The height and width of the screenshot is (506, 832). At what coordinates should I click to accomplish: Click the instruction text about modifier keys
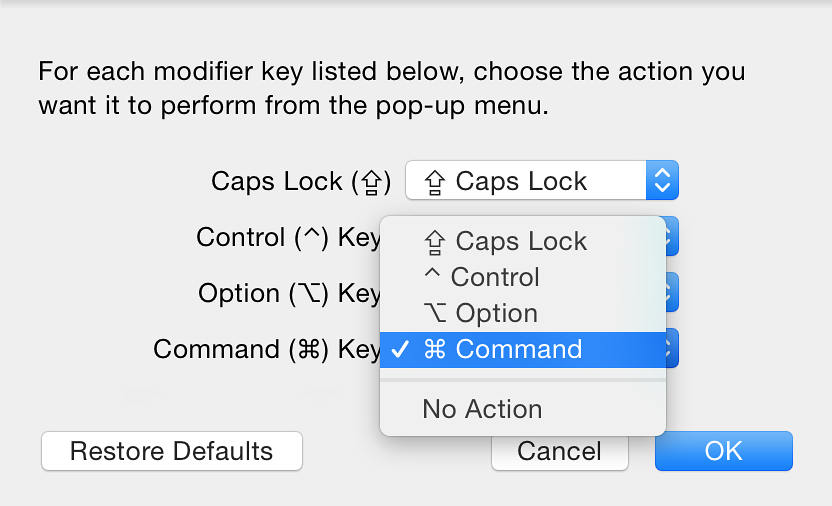(x=392, y=88)
